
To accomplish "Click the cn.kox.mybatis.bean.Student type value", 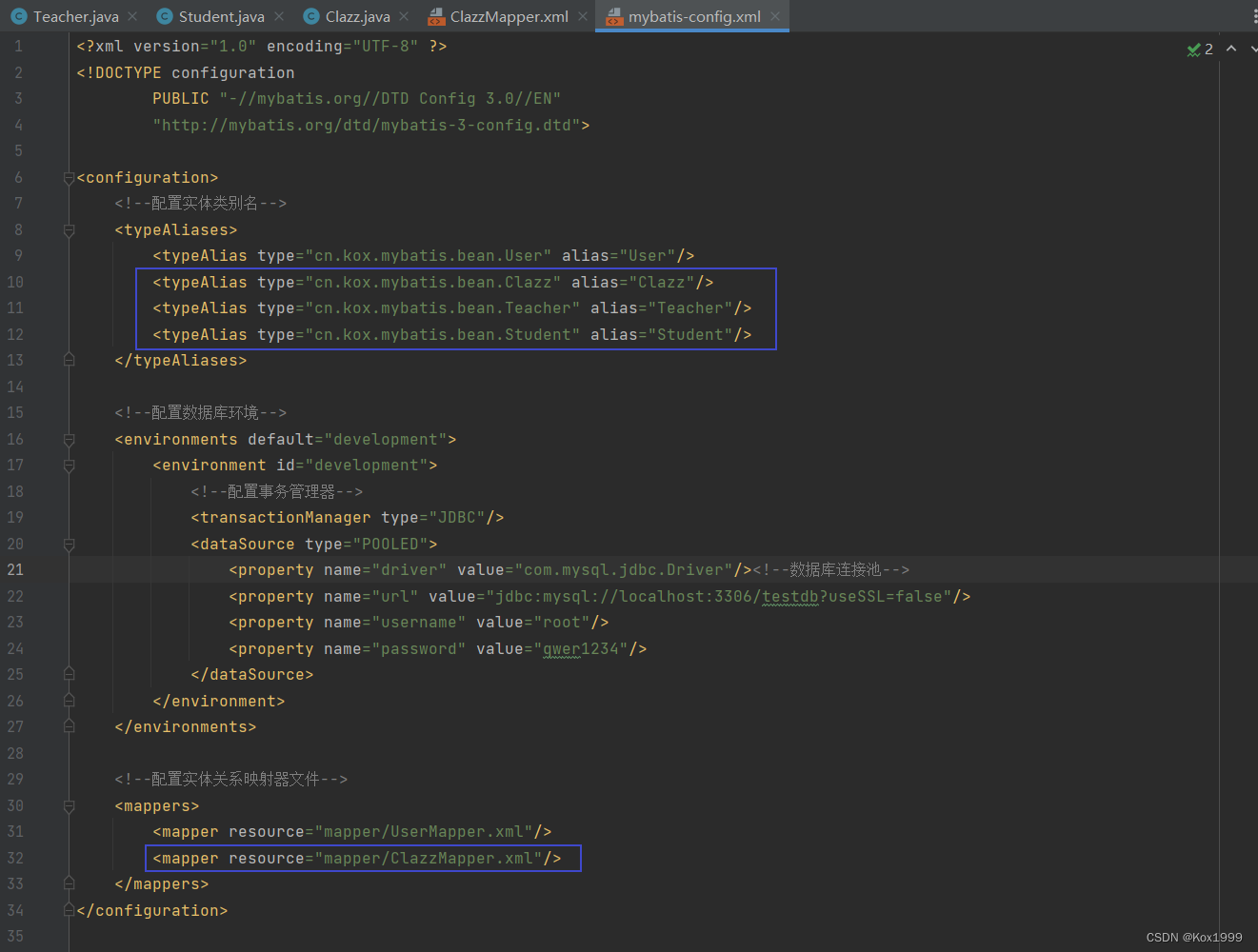I will (x=443, y=334).
